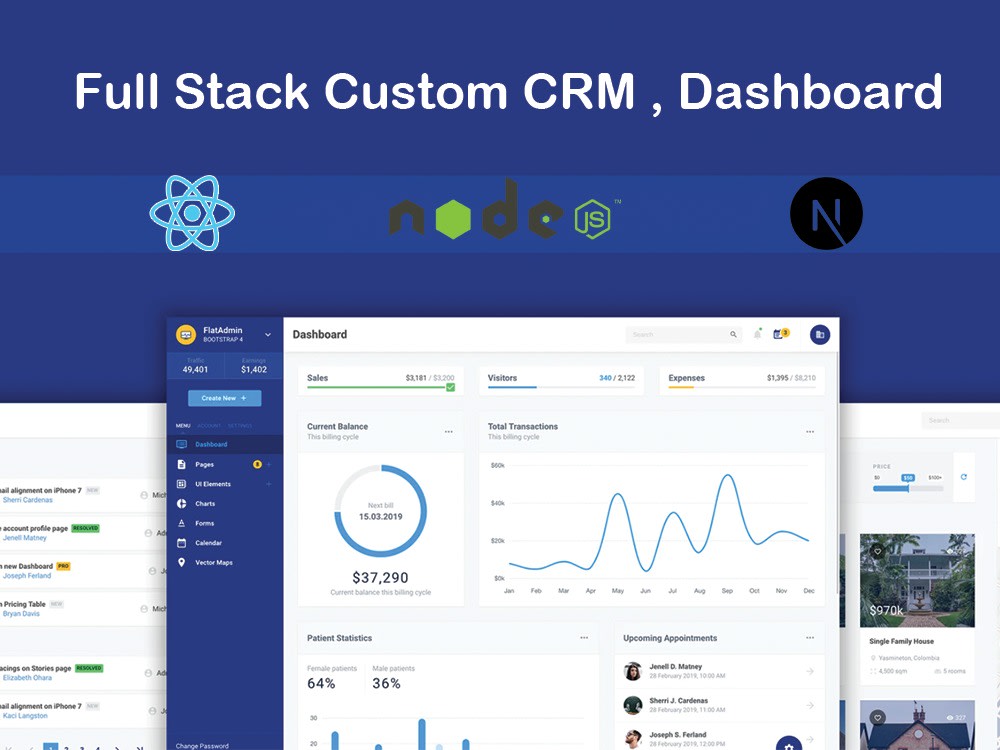Click RESOLVED badge on account profile page row

click(85, 528)
